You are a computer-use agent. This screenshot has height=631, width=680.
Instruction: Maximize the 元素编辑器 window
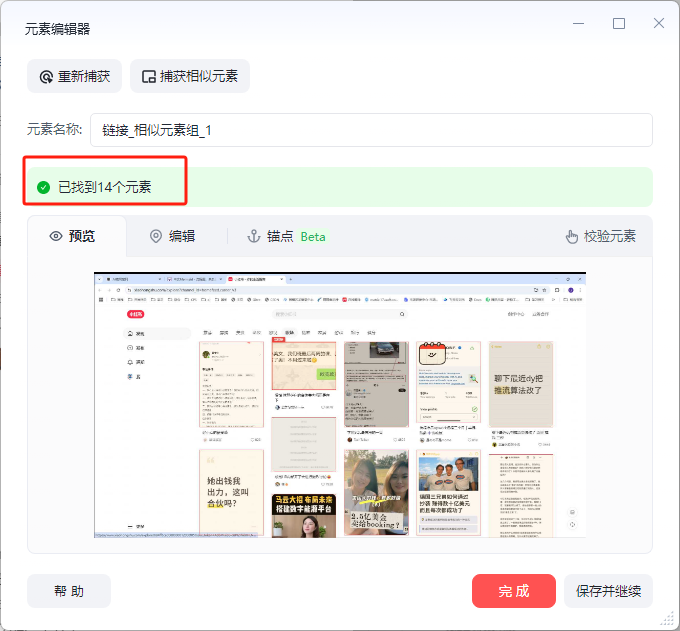point(619,23)
